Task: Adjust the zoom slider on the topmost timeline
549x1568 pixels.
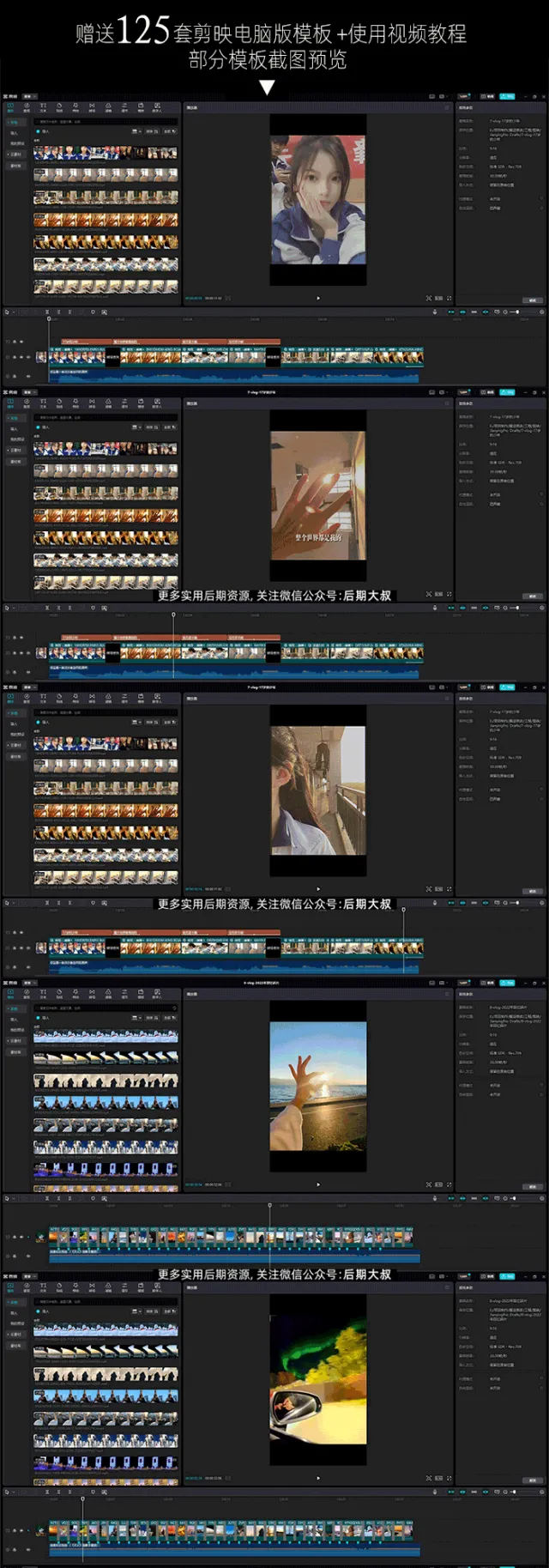Action: pos(514,312)
